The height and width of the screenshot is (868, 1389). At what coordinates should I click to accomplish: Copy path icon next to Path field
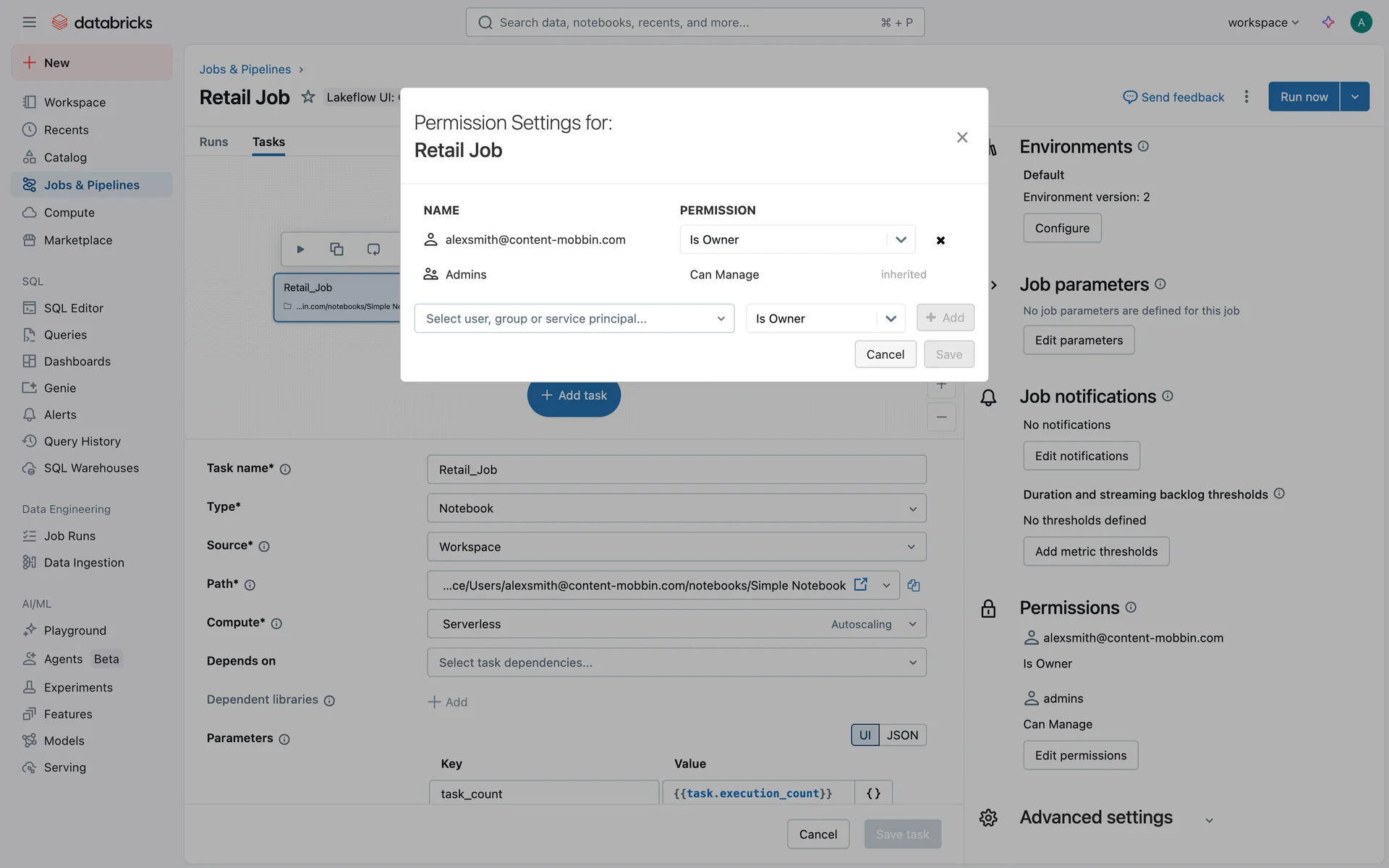coord(914,585)
